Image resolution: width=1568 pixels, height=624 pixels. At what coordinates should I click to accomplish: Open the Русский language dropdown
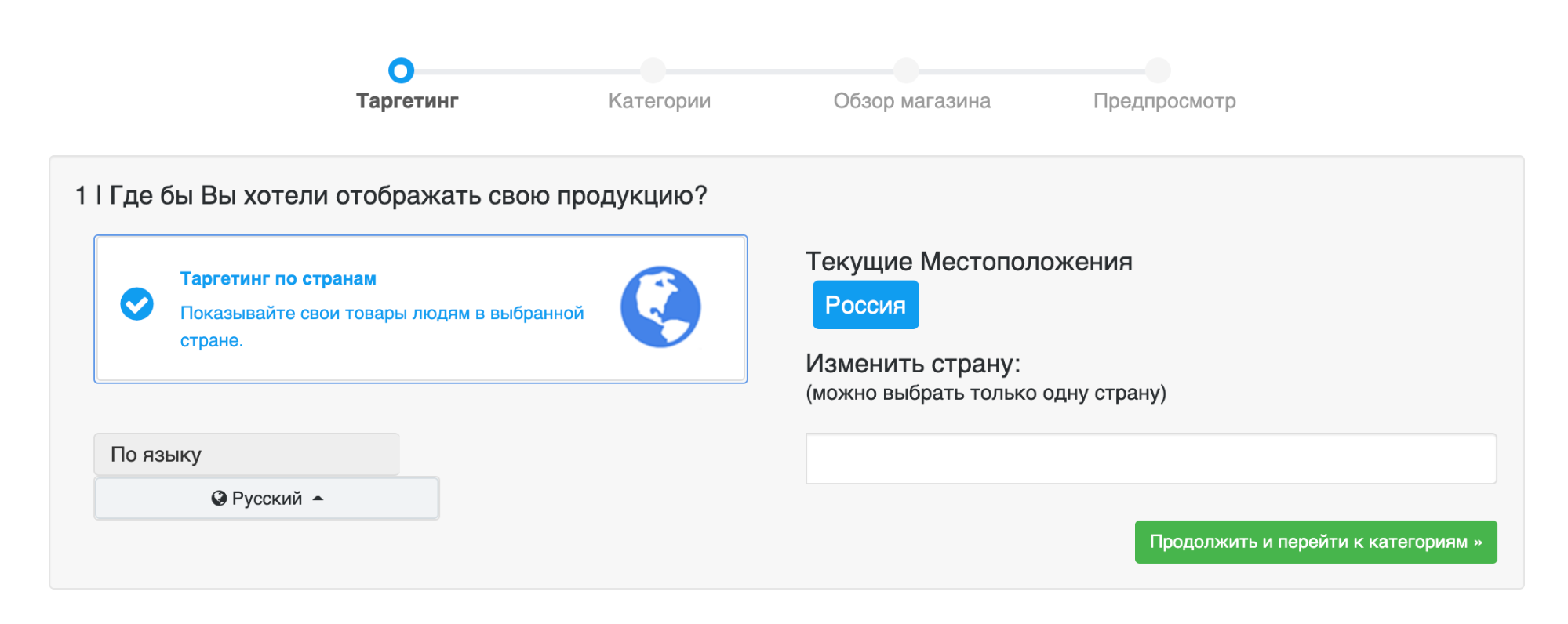click(x=267, y=499)
